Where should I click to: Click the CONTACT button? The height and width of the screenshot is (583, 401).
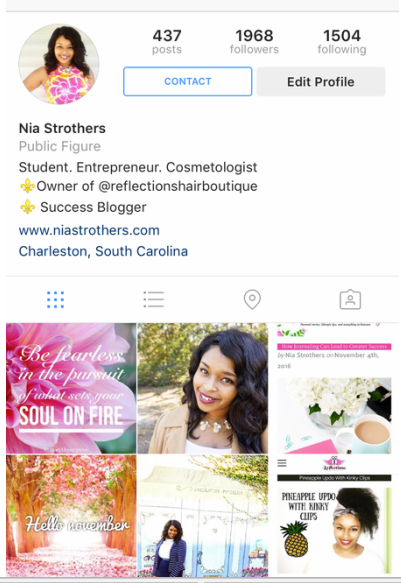pyautogui.click(x=188, y=81)
